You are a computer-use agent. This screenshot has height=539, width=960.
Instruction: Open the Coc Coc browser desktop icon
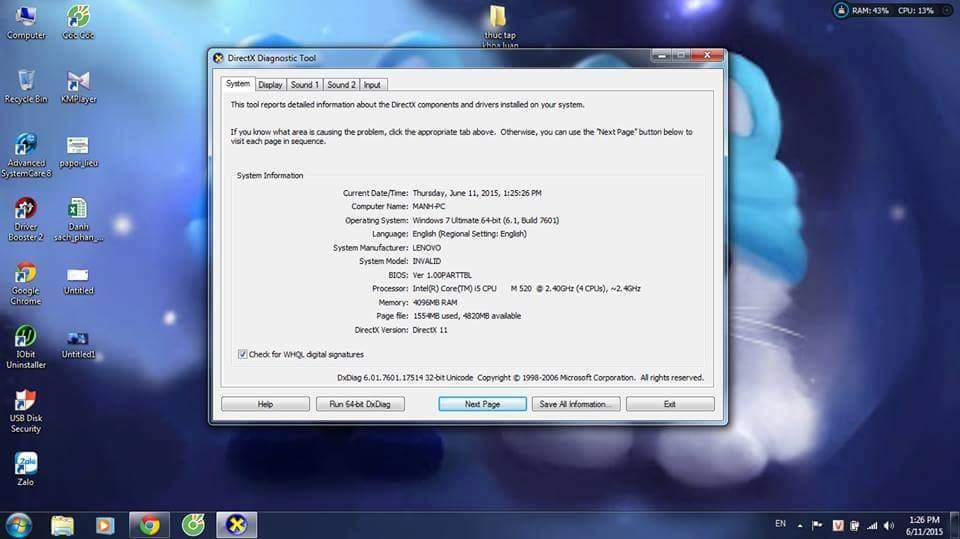pos(78,17)
